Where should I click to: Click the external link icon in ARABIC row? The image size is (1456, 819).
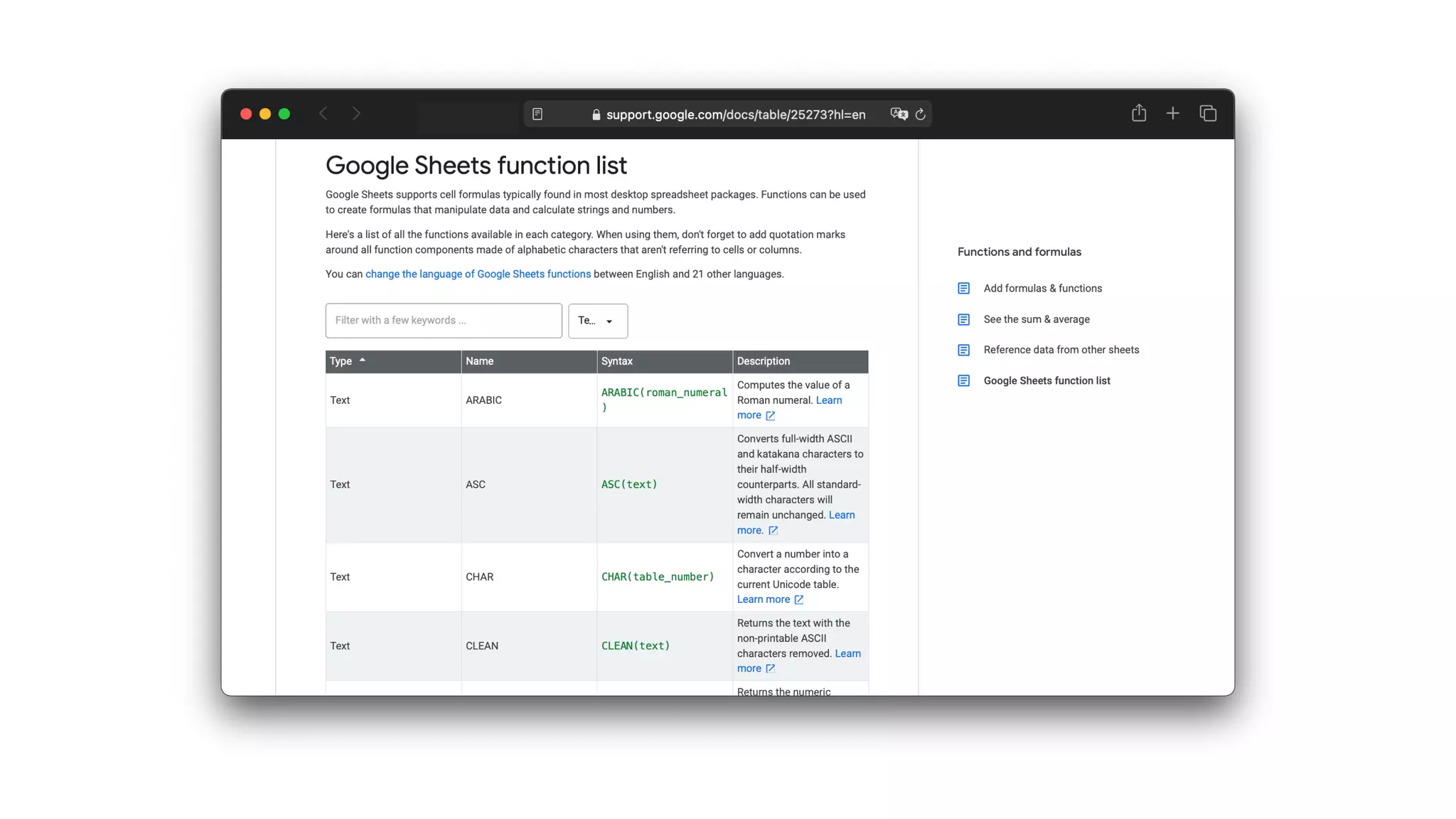[x=770, y=415]
